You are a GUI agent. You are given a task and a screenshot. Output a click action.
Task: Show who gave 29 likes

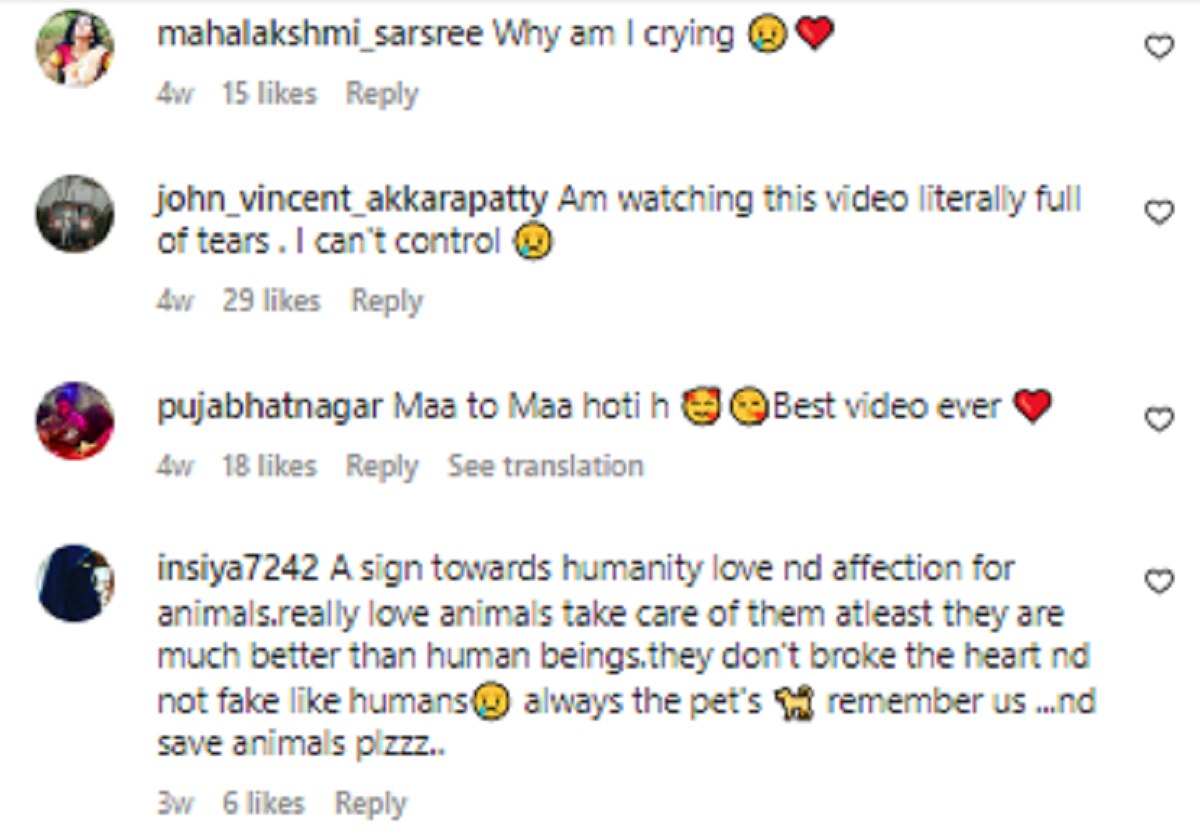coord(271,301)
